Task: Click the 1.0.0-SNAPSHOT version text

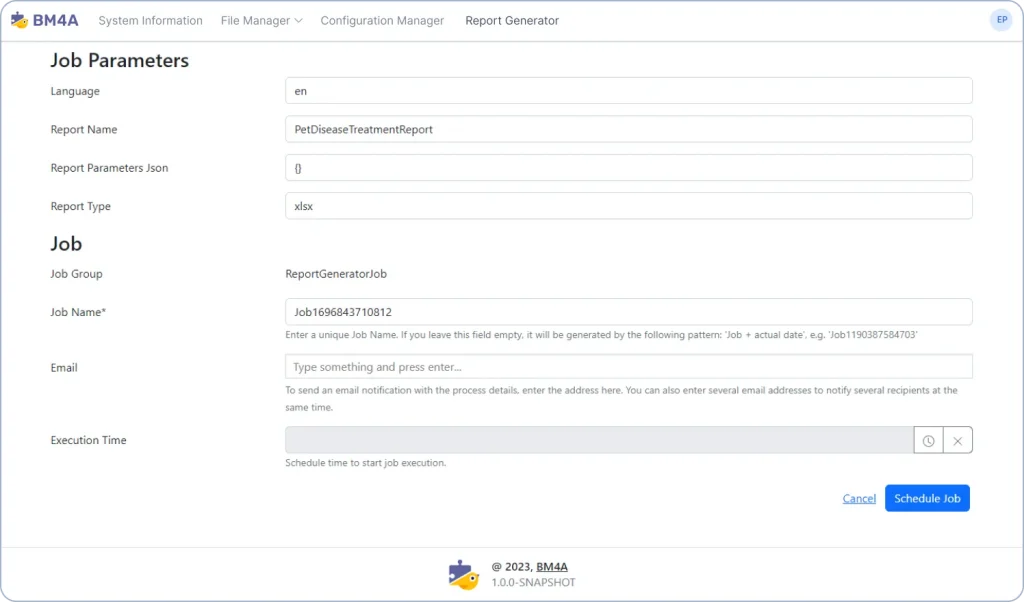Action: point(534,582)
